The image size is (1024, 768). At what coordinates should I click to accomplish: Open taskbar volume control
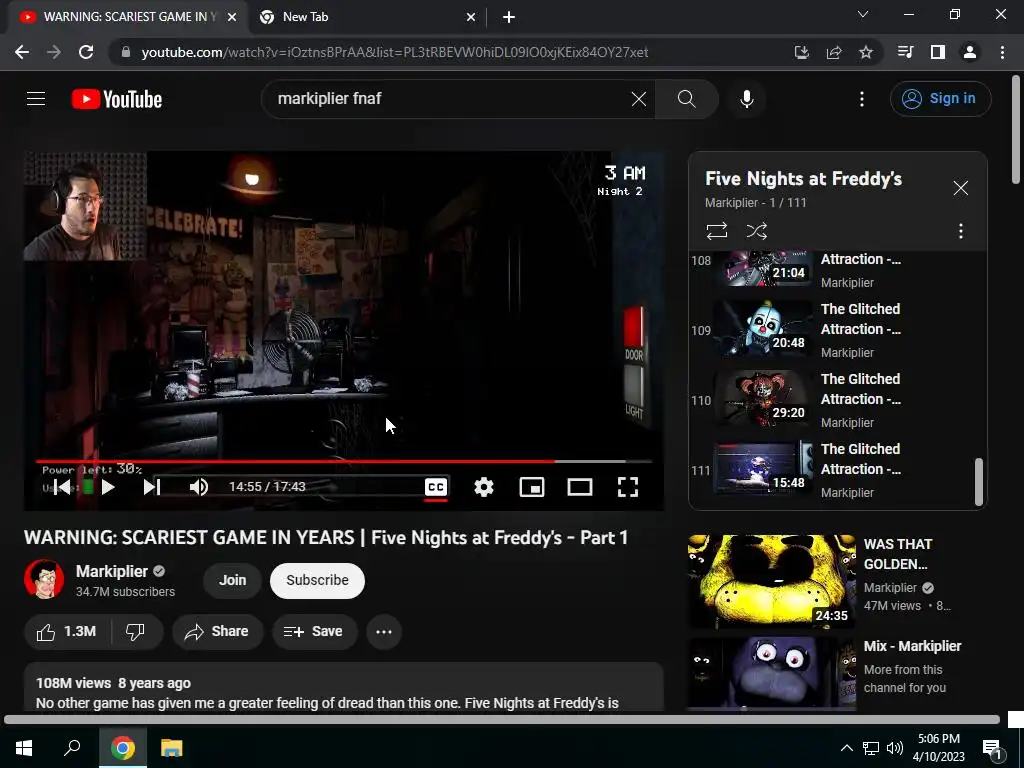895,748
